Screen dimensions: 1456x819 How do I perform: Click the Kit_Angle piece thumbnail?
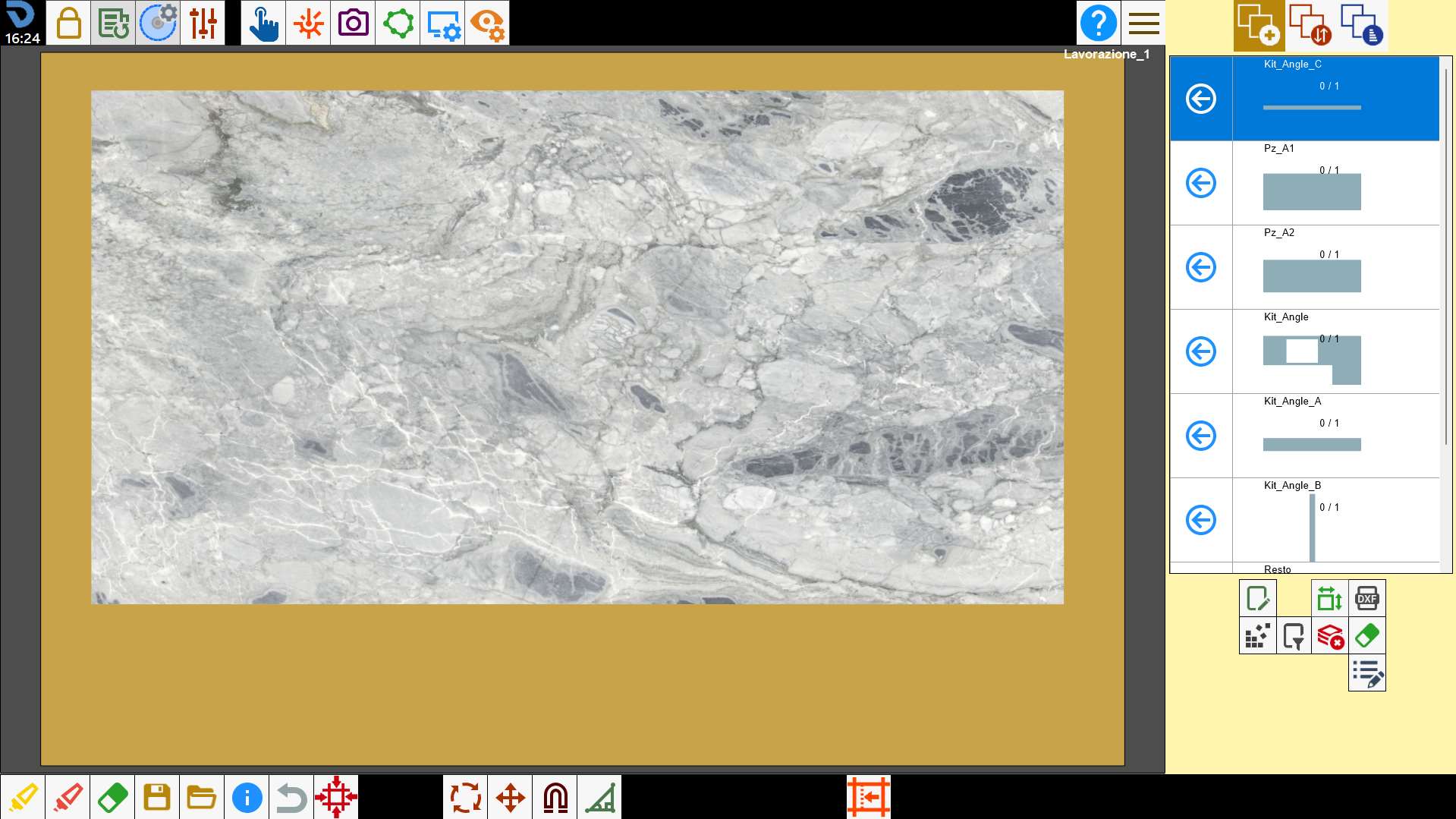[1312, 360]
